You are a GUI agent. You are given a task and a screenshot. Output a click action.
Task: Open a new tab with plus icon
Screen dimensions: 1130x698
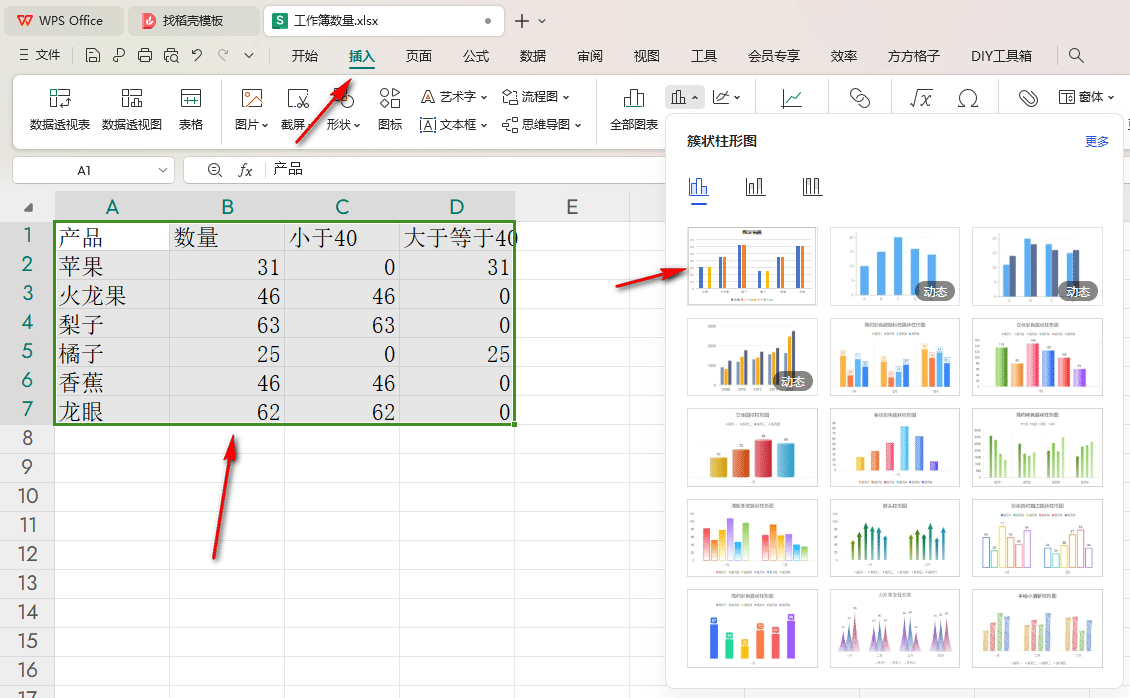522,21
